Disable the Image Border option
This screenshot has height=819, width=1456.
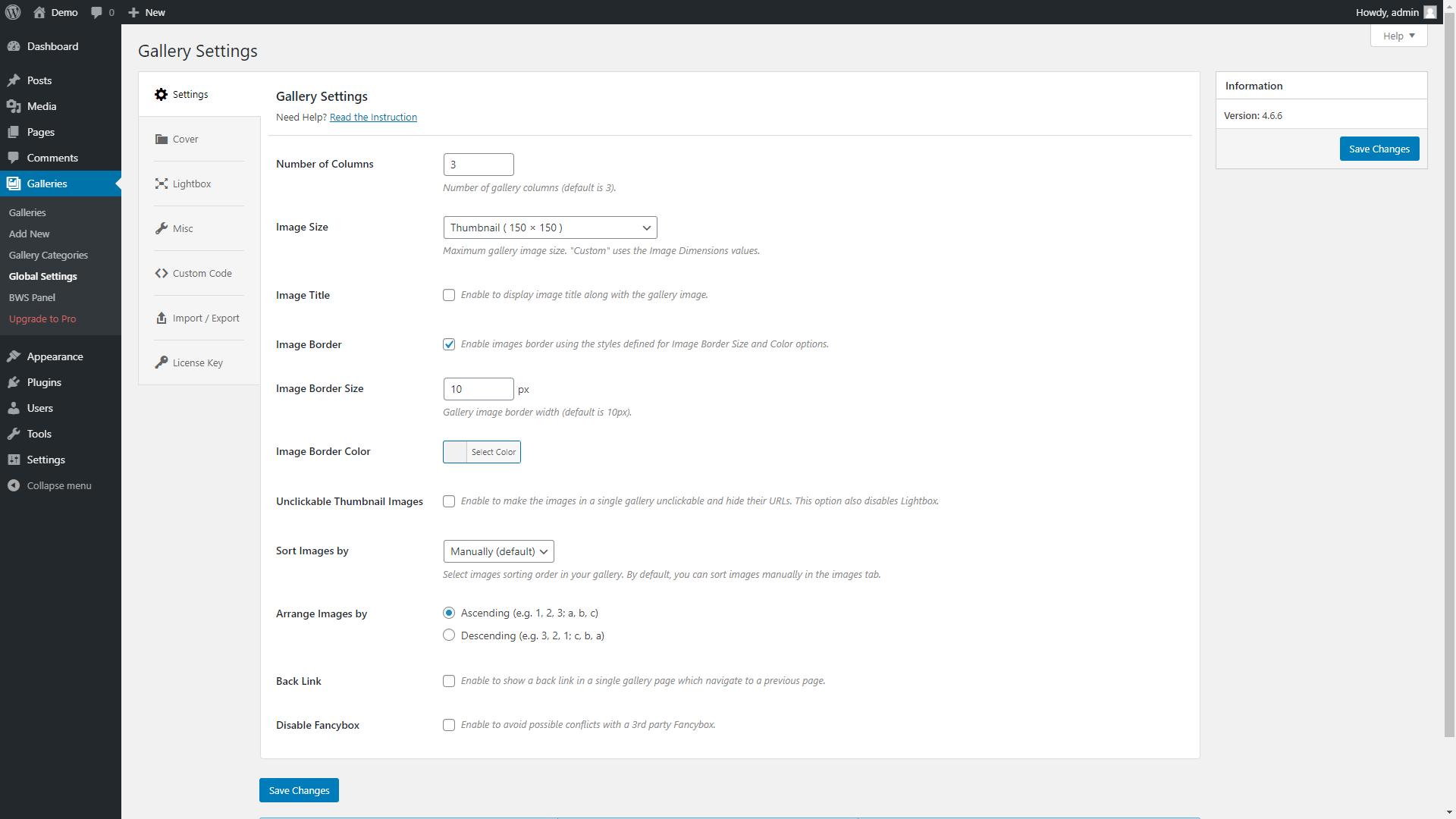(x=449, y=344)
